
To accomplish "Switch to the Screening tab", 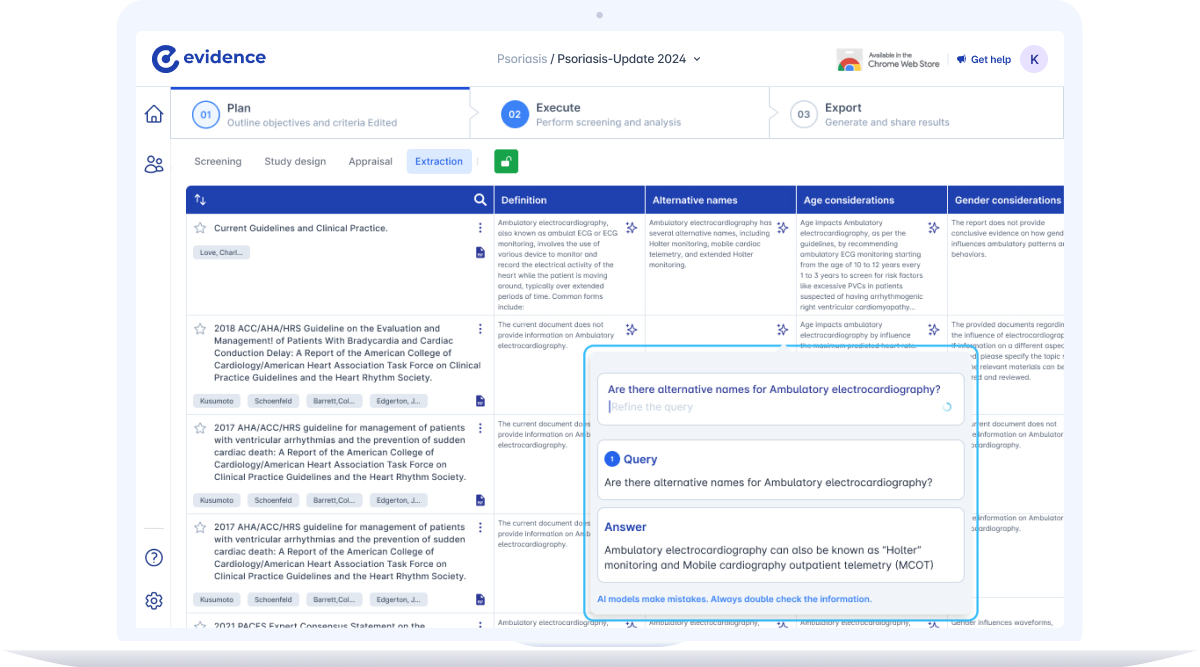I will (218, 162).
